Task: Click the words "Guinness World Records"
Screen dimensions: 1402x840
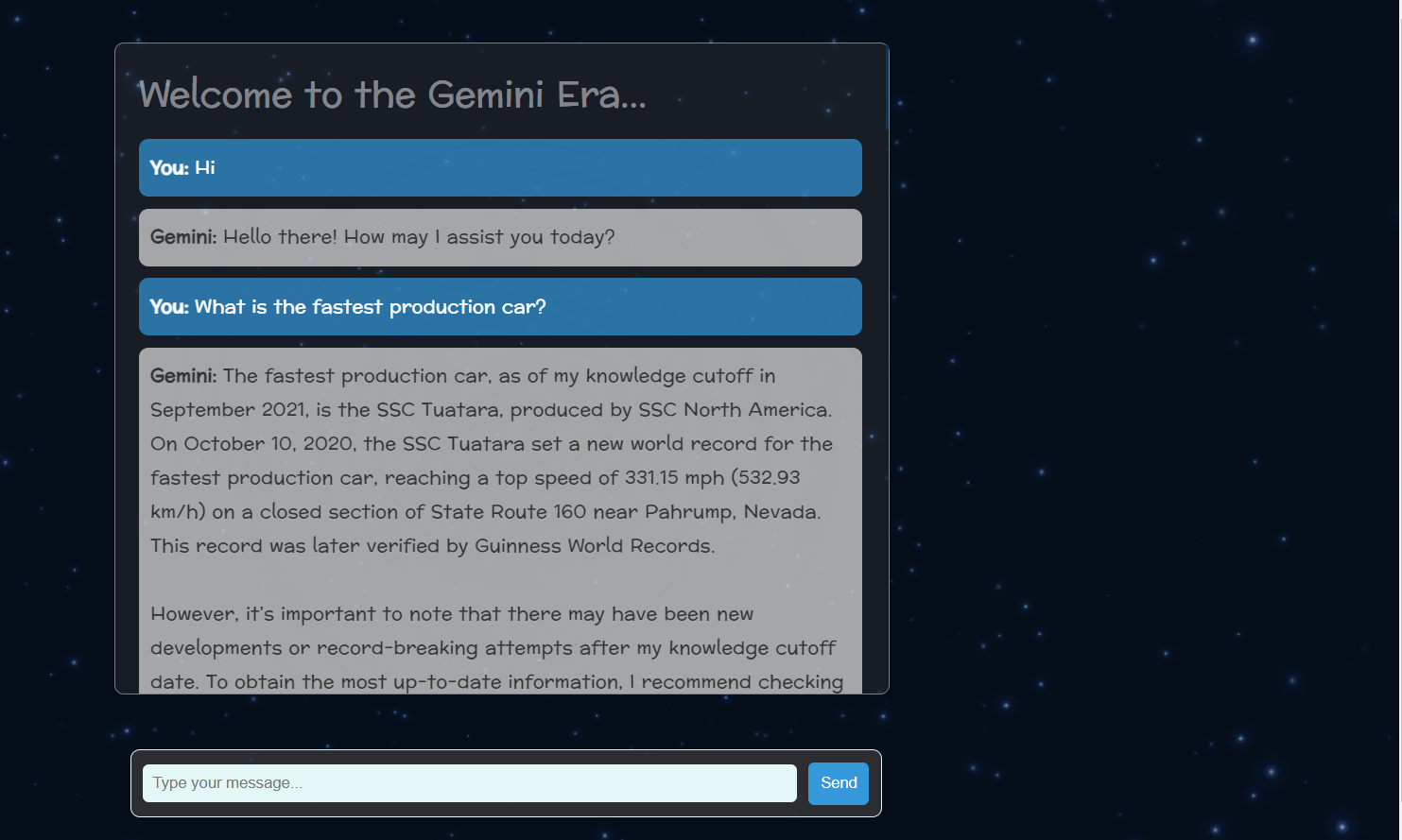Action: click(x=593, y=546)
